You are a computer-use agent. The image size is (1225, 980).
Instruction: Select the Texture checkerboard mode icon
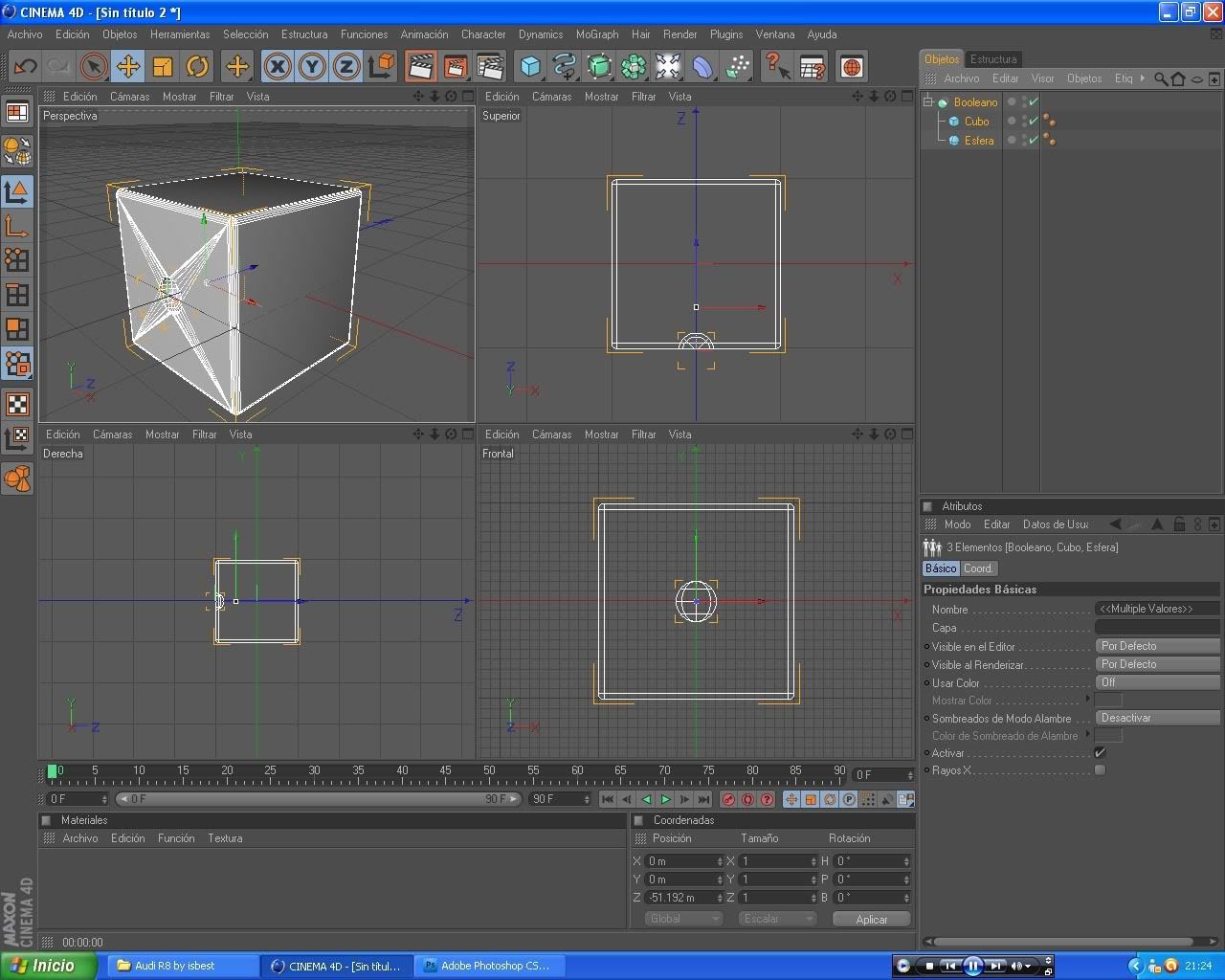tap(17, 403)
